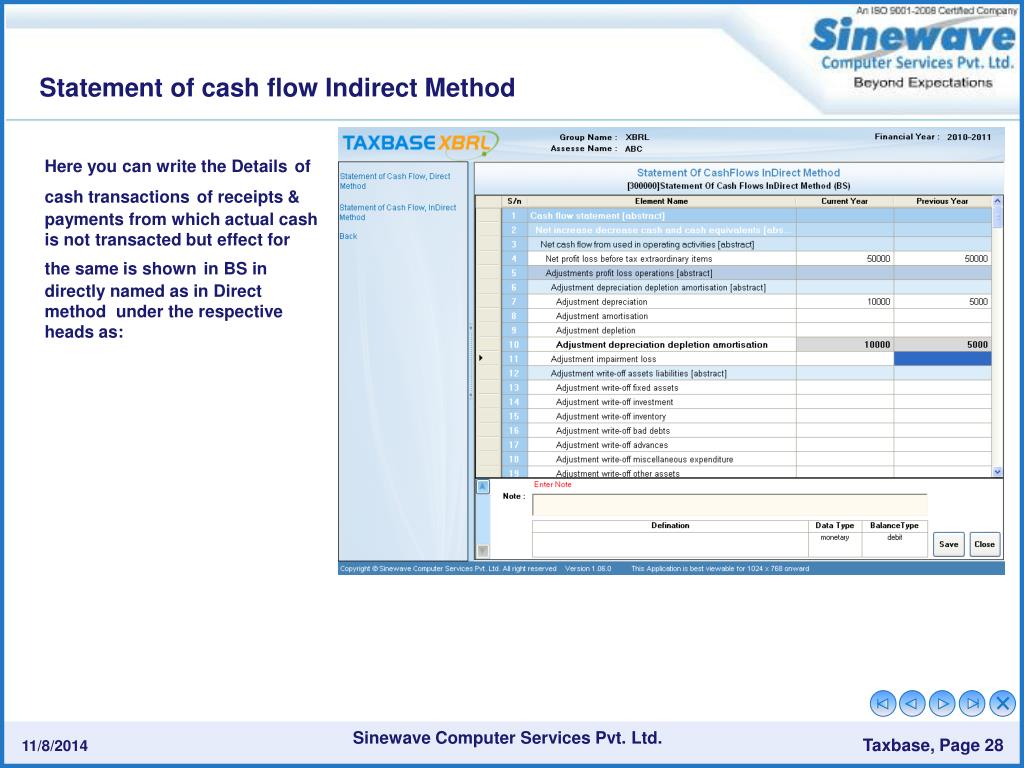Click into the Note input field

point(729,505)
